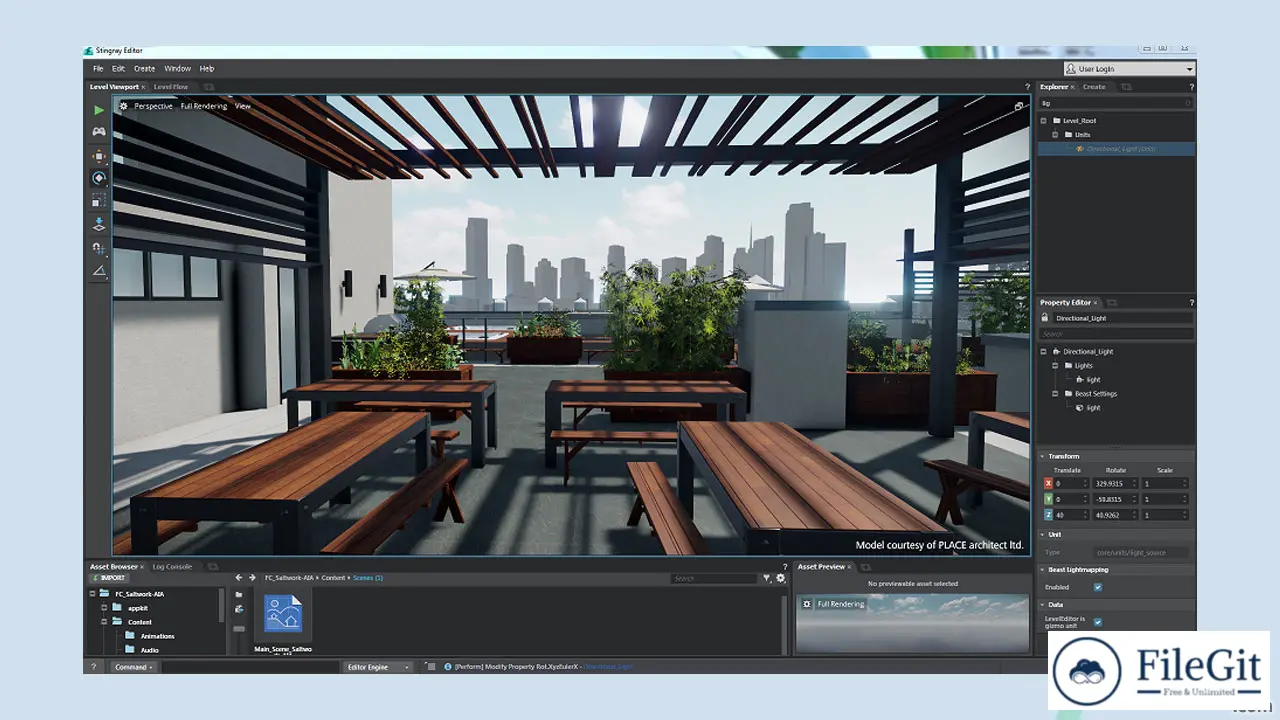Select the angle snap triangle tool
This screenshot has width=1280, height=720.
click(98, 271)
